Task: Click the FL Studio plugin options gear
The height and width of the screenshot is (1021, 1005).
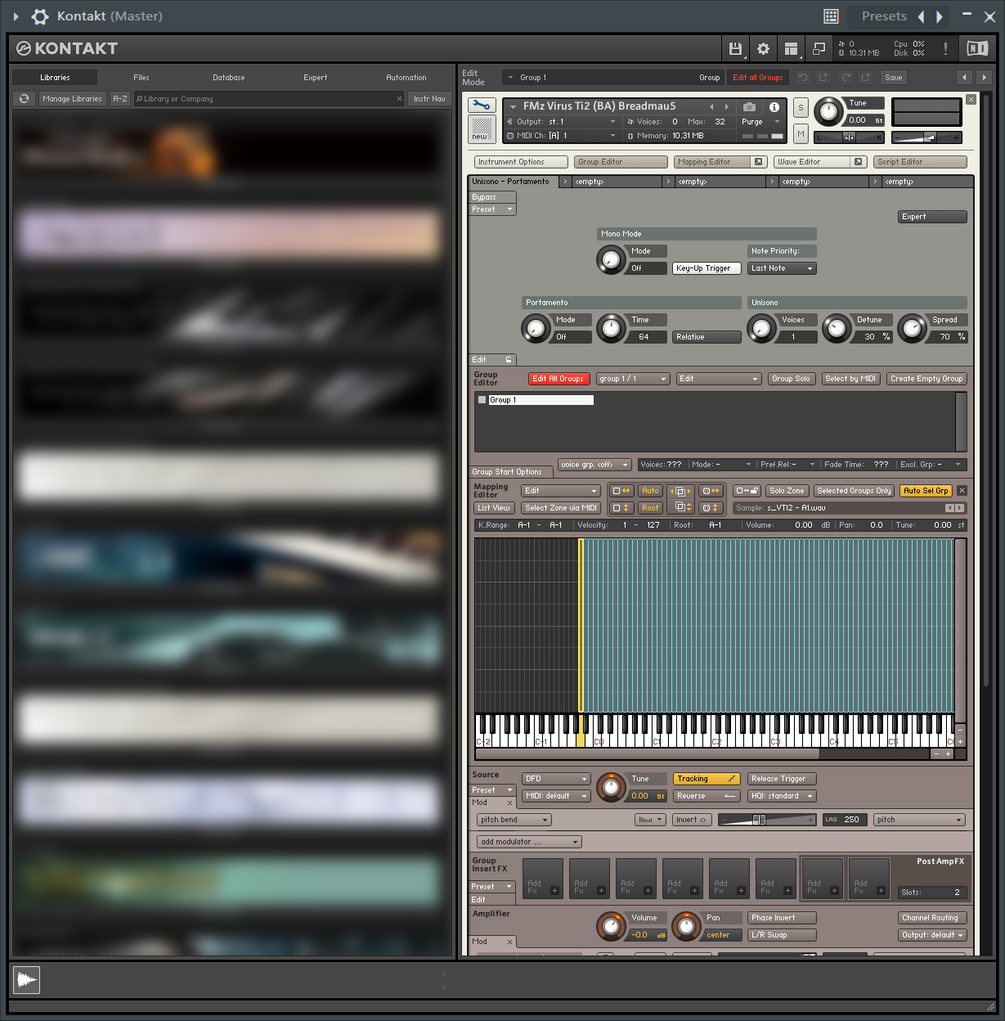Action: click(x=40, y=16)
